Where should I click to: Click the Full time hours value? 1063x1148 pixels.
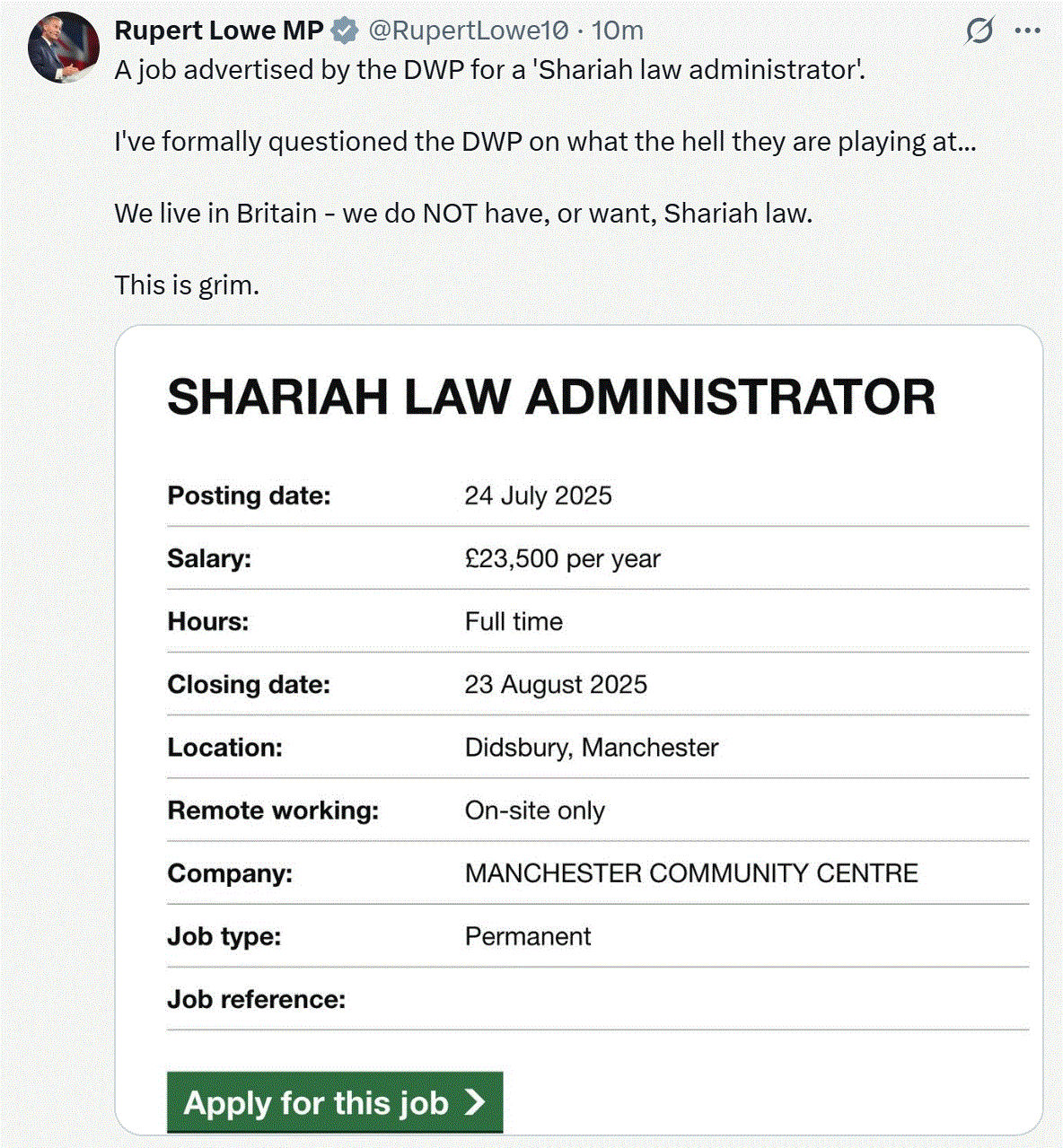pyautogui.click(x=514, y=621)
